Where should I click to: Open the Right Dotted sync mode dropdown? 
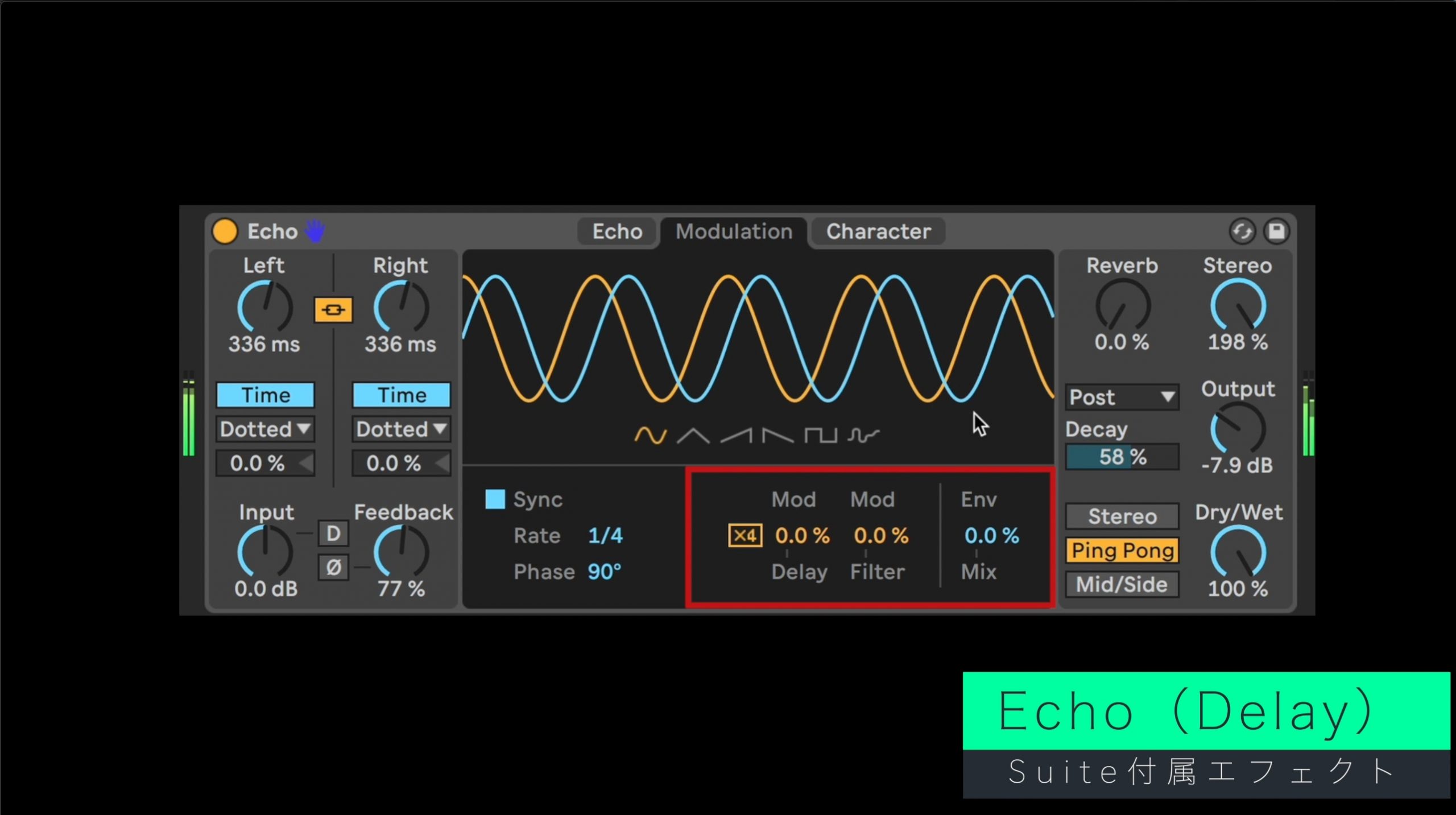click(402, 429)
